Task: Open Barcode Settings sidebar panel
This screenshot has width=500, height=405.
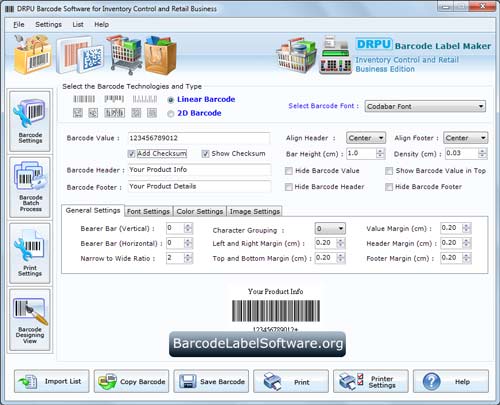Action: click(30, 121)
